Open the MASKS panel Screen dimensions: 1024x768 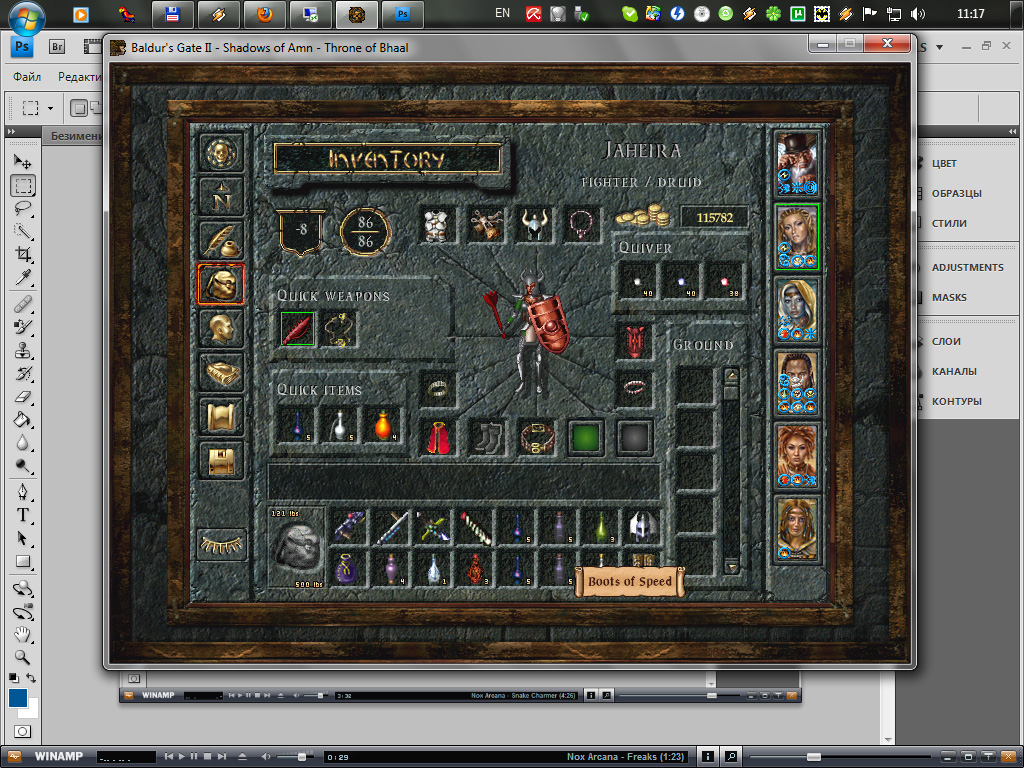click(949, 298)
